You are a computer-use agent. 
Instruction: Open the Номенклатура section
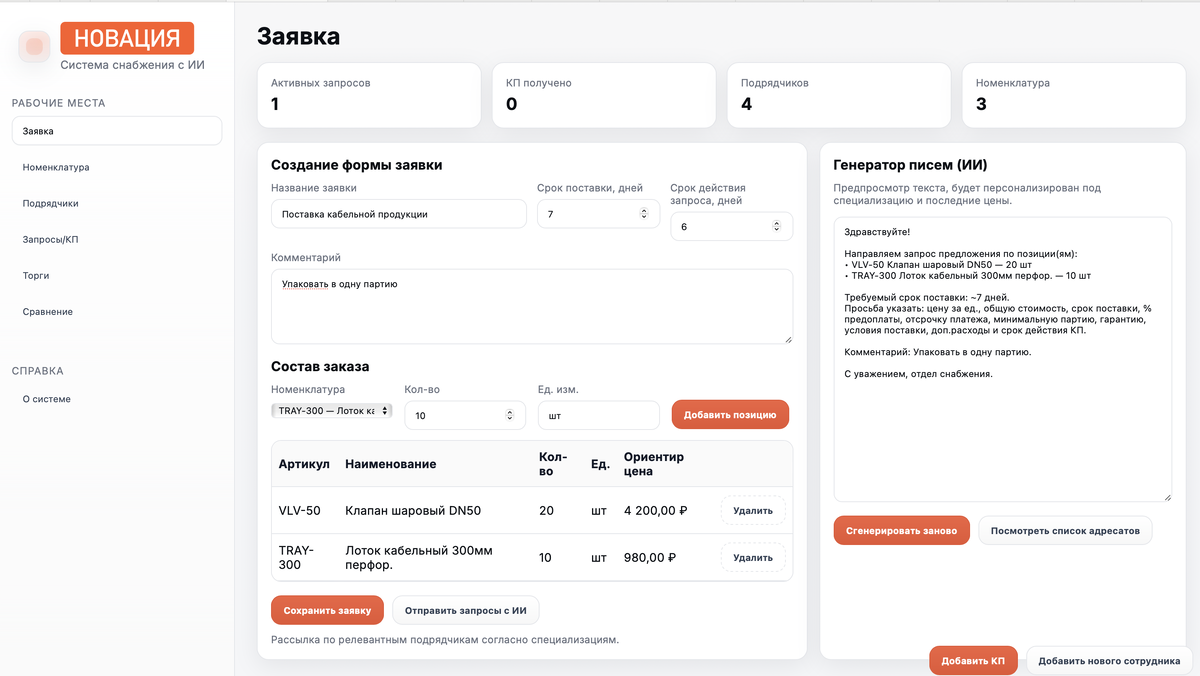pyautogui.click(x=117, y=167)
